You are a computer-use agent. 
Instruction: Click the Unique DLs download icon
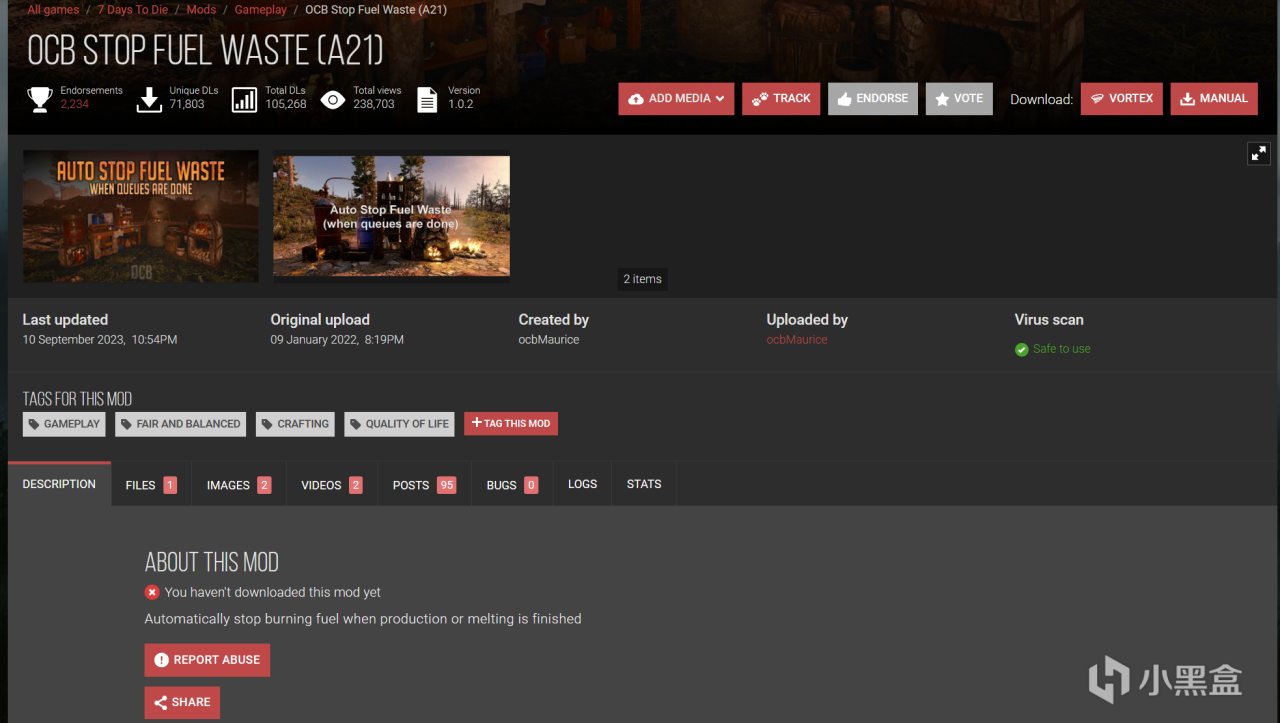[149, 99]
